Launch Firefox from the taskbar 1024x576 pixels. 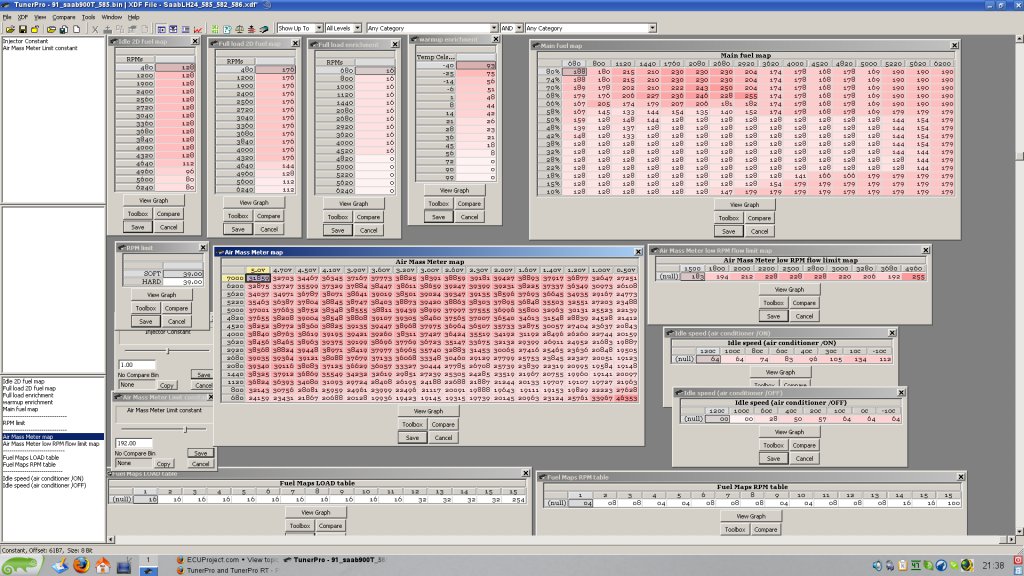(81, 565)
